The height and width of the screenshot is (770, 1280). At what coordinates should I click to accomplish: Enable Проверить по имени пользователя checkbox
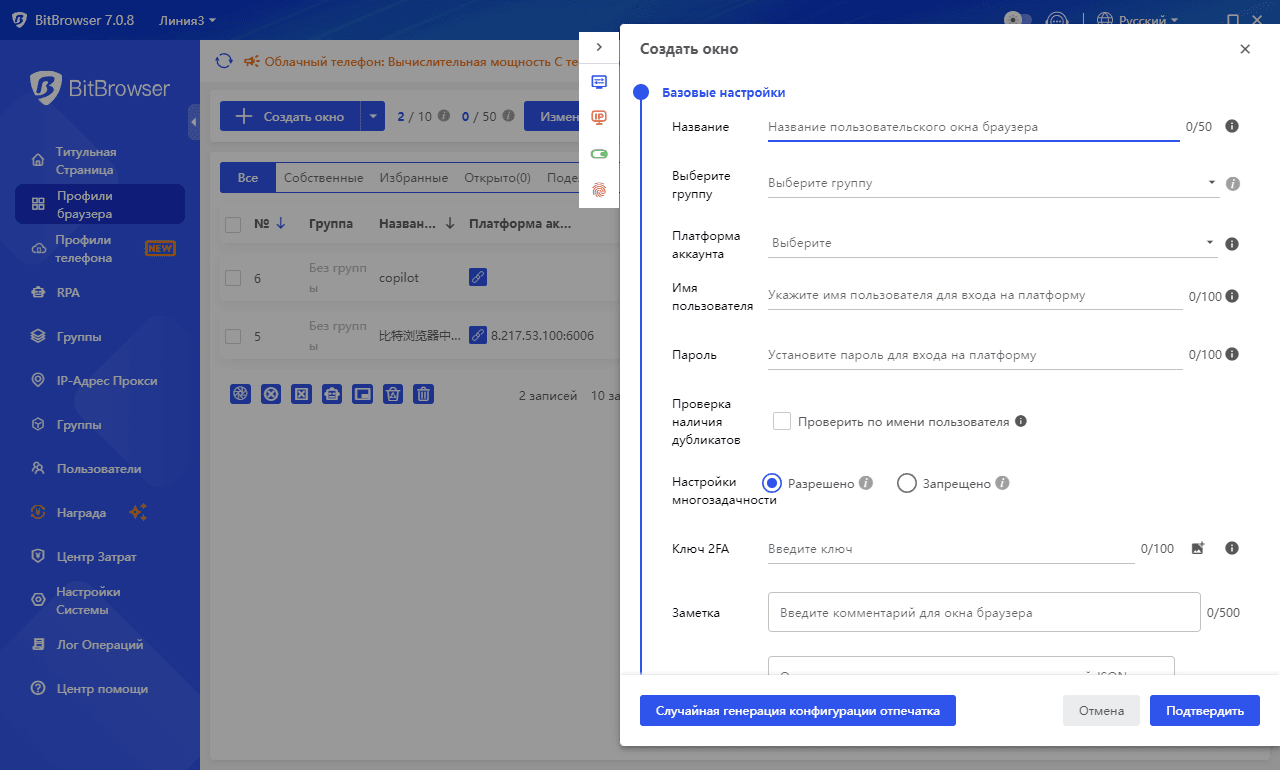point(782,421)
